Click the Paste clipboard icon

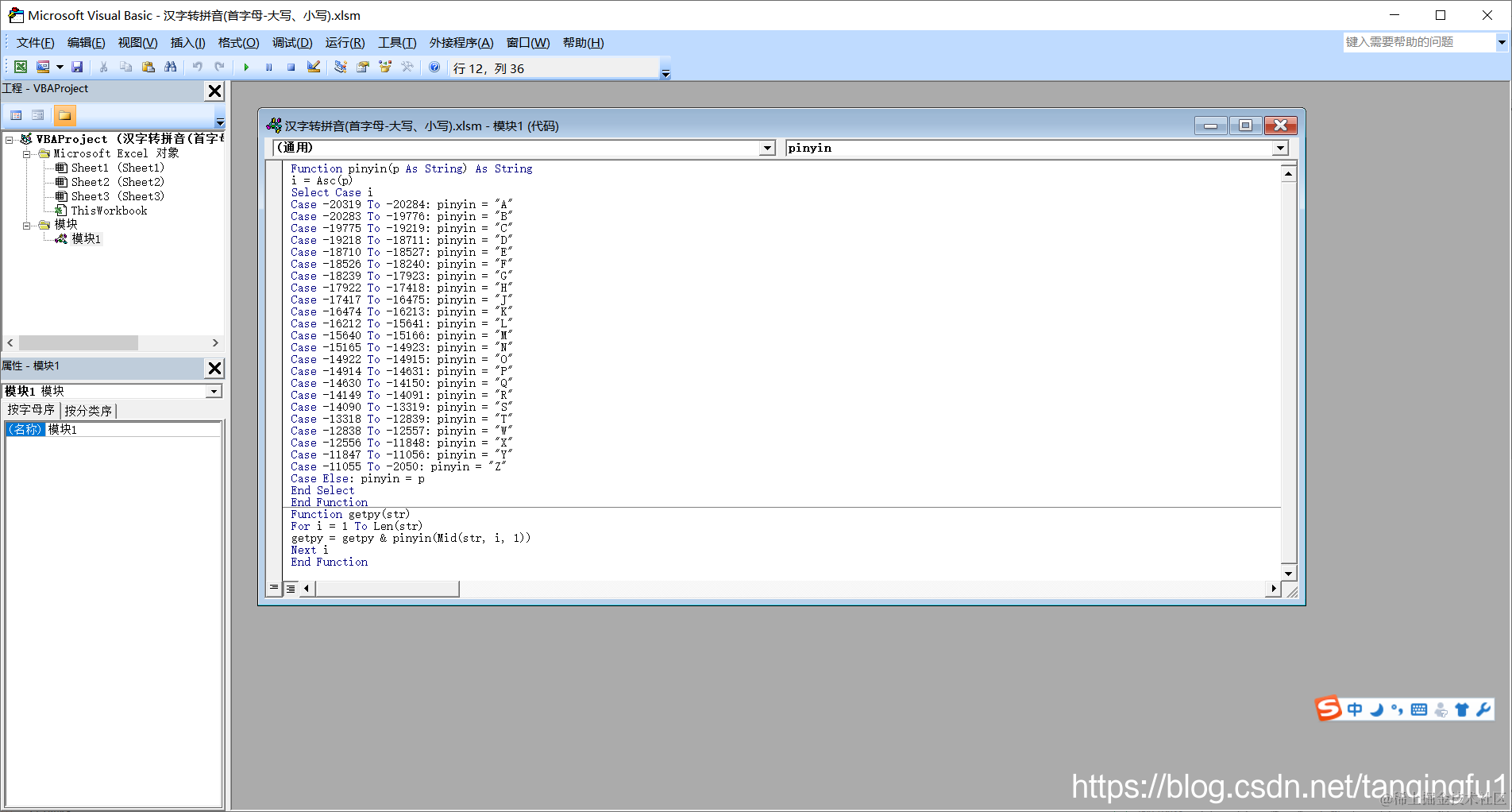(x=148, y=68)
